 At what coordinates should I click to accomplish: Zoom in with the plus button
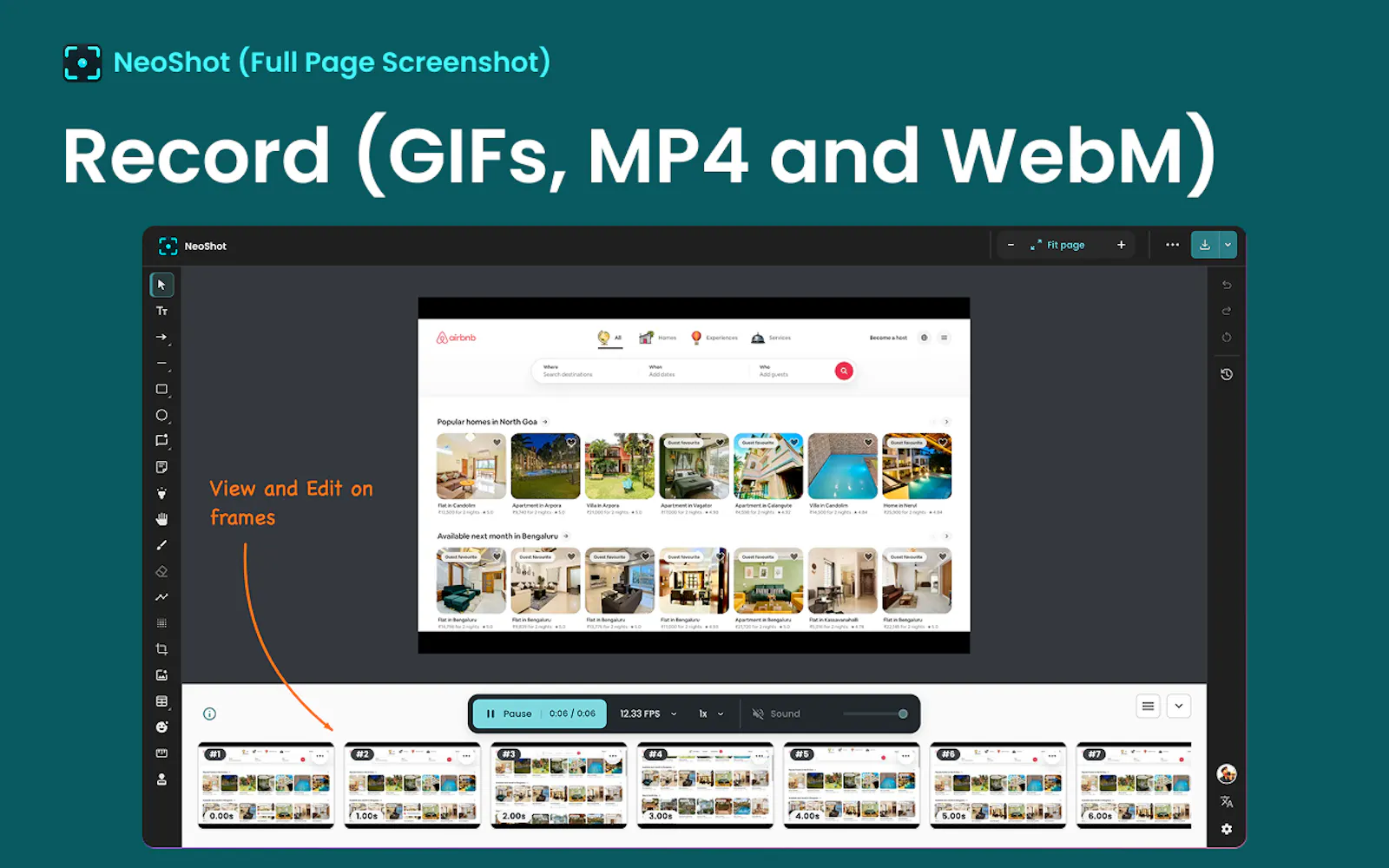click(1121, 245)
